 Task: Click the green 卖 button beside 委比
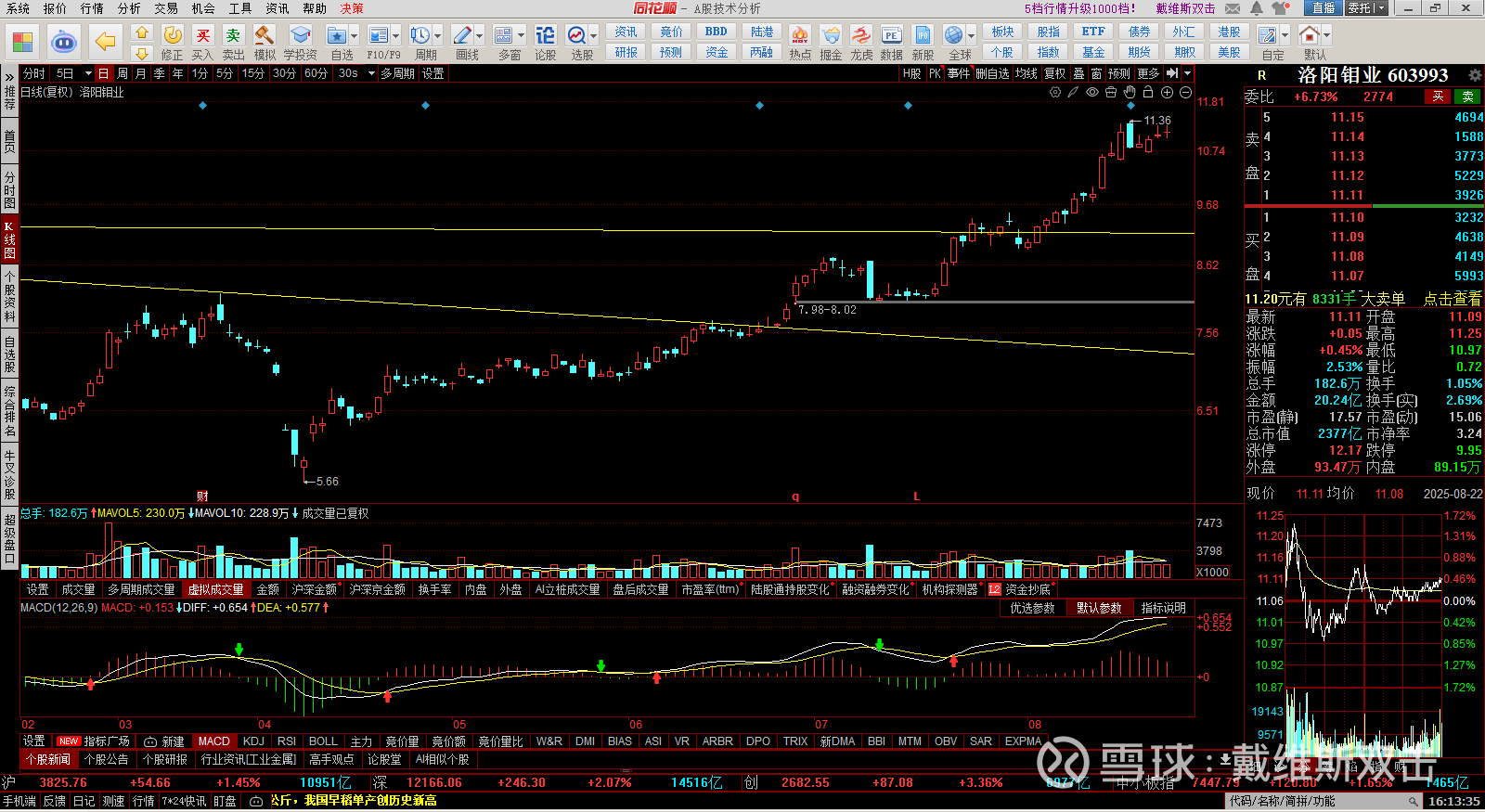click(x=1468, y=97)
